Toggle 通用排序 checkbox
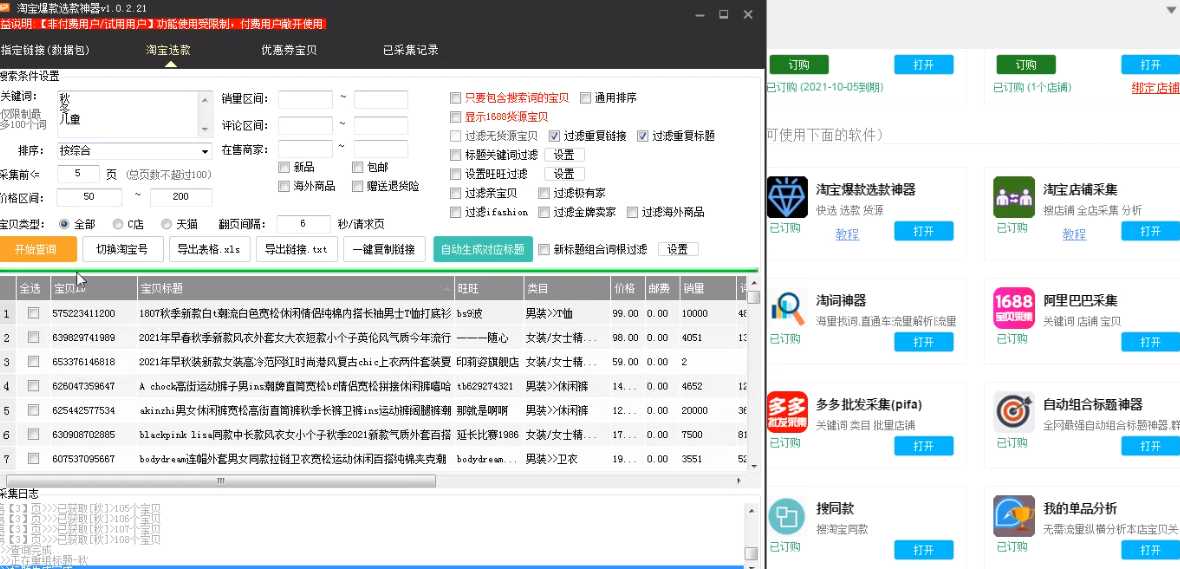 (585, 98)
